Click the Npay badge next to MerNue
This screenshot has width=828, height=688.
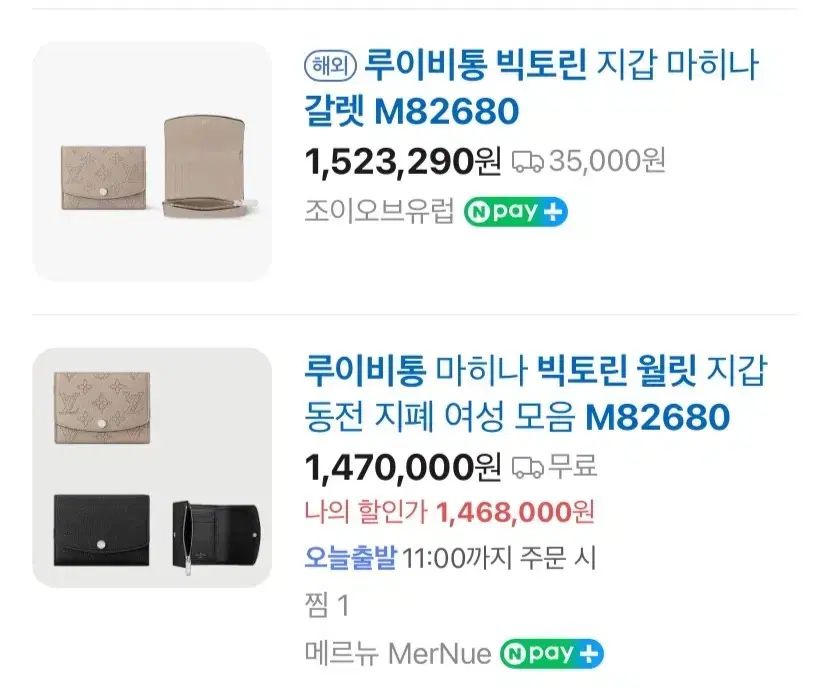(x=552, y=654)
